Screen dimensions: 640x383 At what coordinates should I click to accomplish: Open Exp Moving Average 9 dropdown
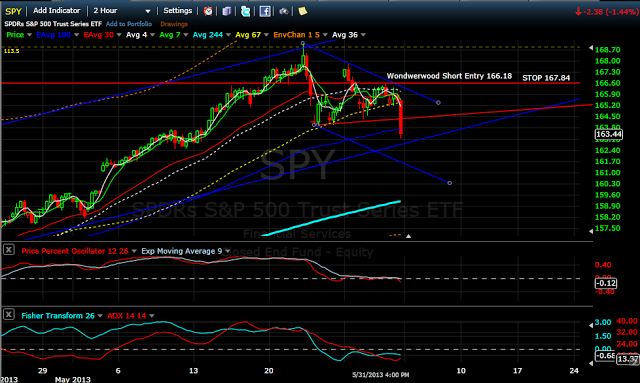[x=228, y=251]
